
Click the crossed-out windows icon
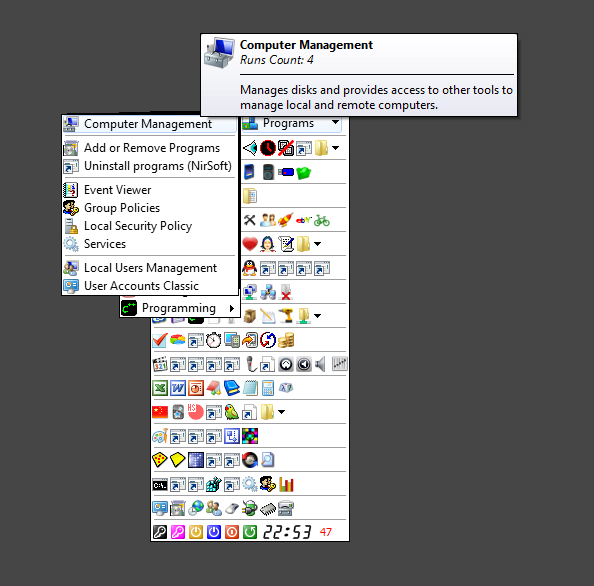tap(286, 148)
